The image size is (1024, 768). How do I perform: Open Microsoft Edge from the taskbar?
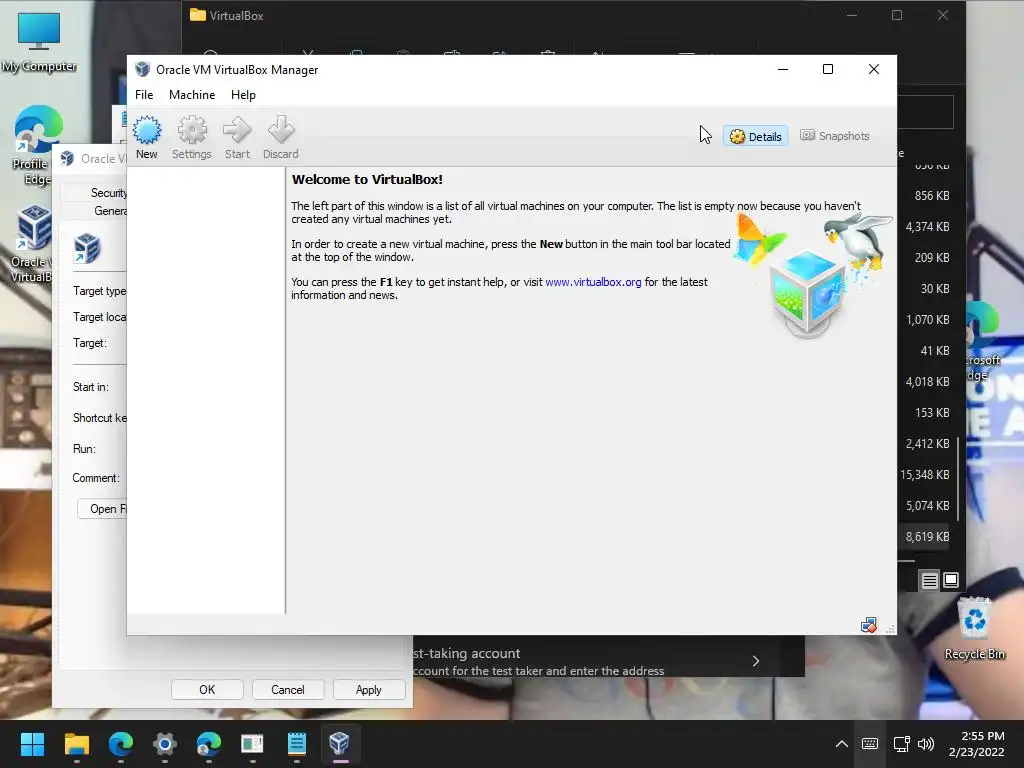(x=121, y=744)
